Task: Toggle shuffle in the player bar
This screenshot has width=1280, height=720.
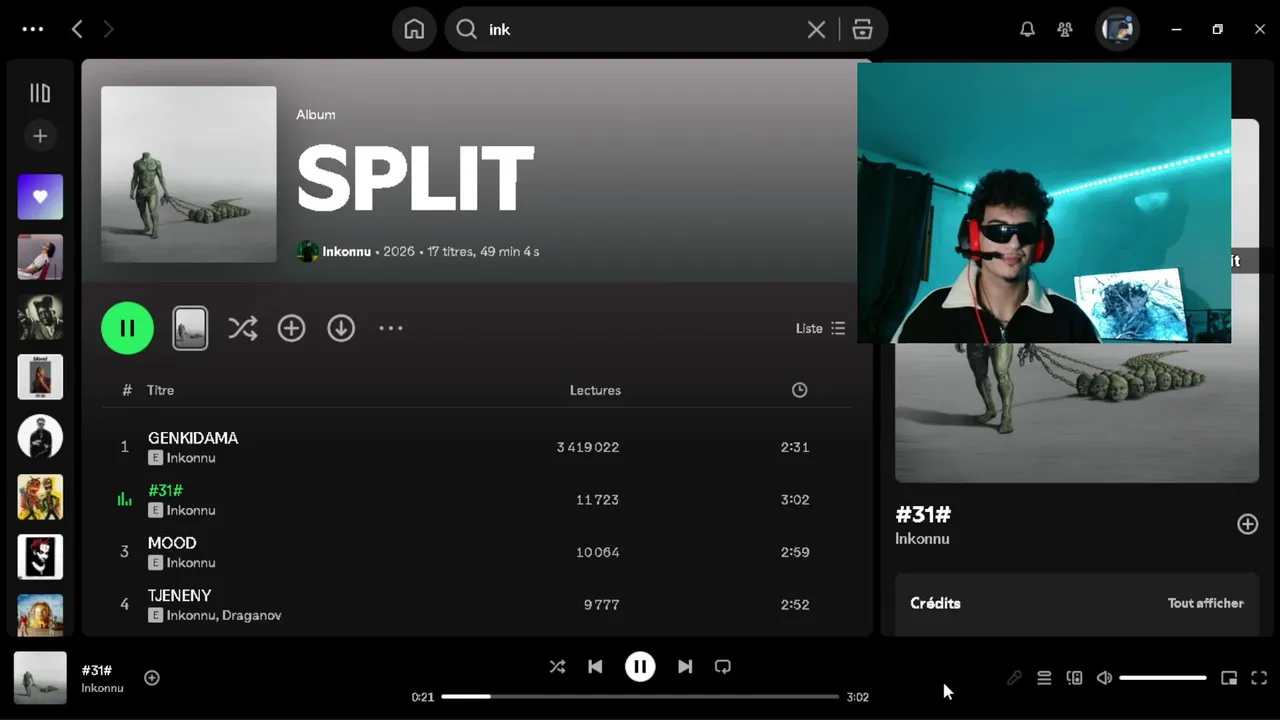Action: (x=557, y=666)
